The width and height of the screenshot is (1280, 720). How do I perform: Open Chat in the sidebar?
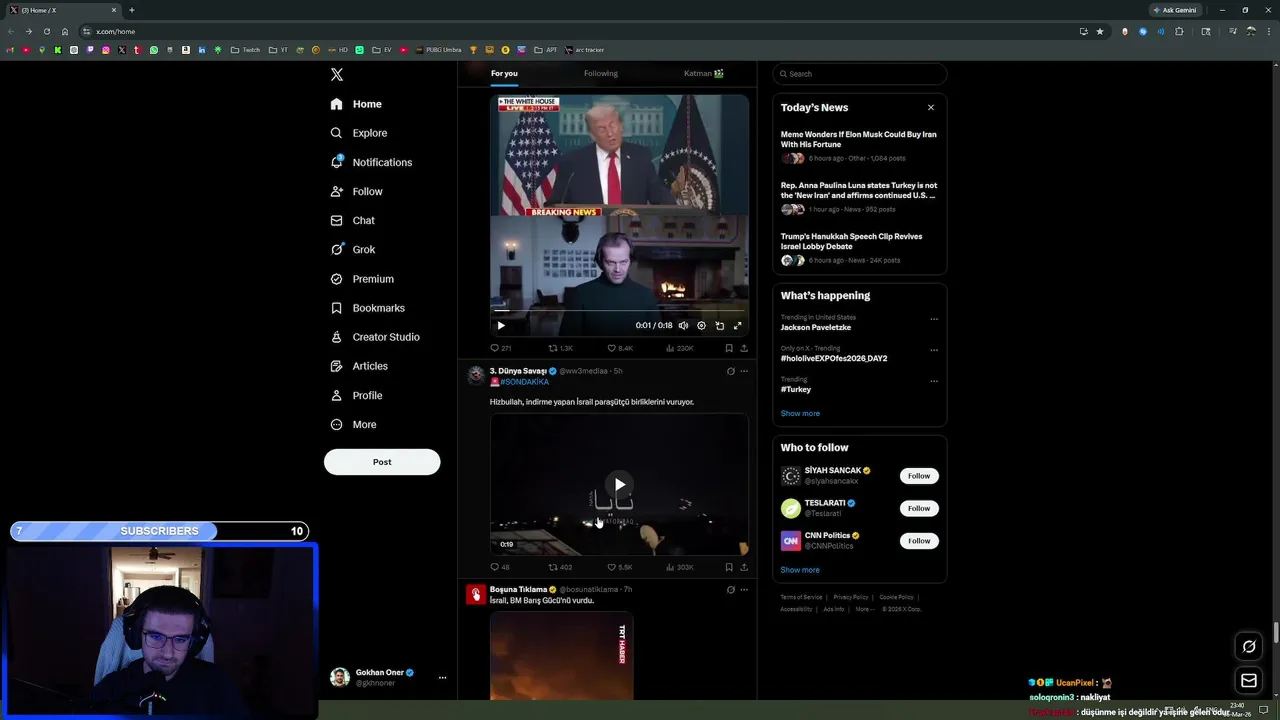(353, 220)
